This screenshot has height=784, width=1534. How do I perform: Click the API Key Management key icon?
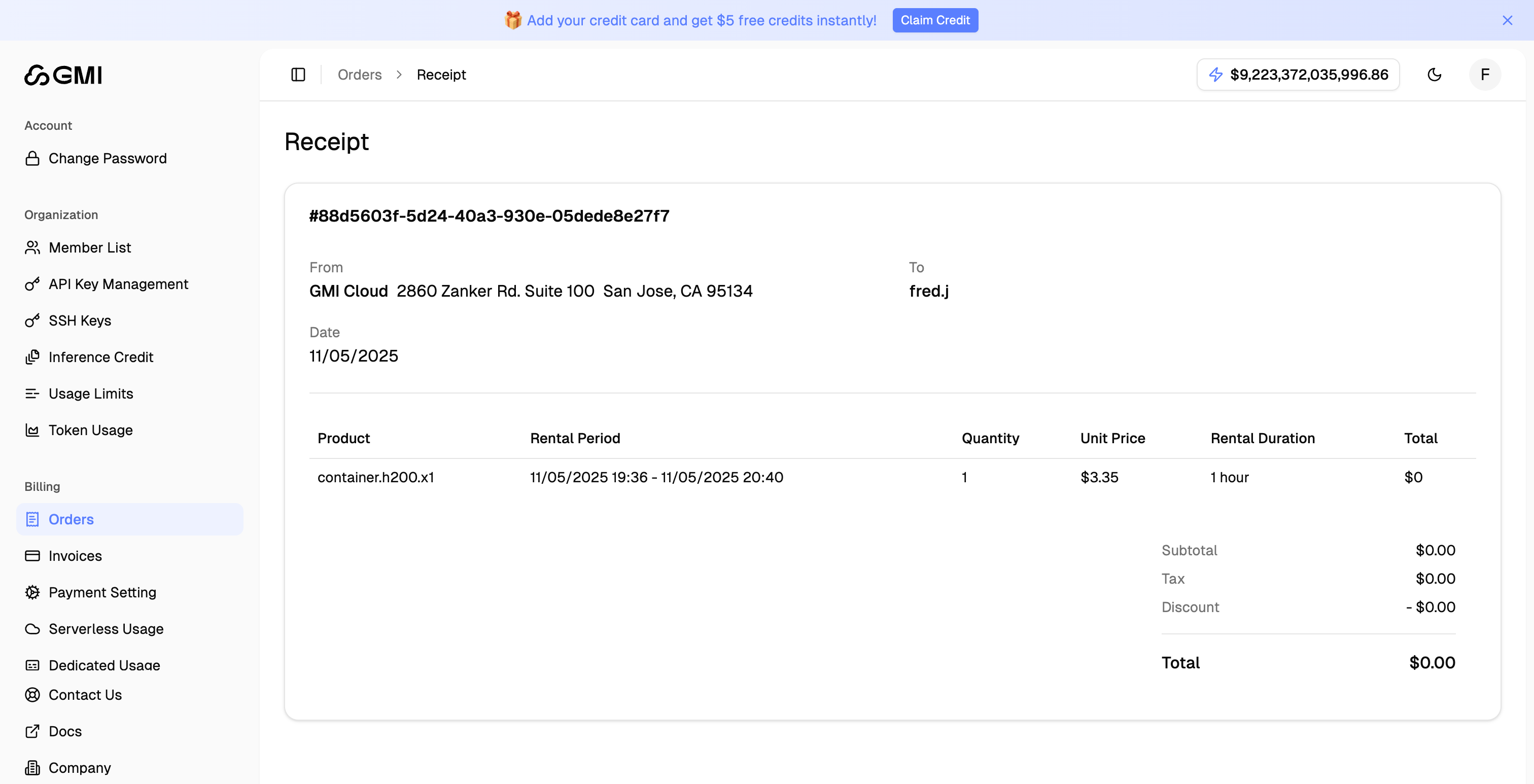(x=33, y=284)
